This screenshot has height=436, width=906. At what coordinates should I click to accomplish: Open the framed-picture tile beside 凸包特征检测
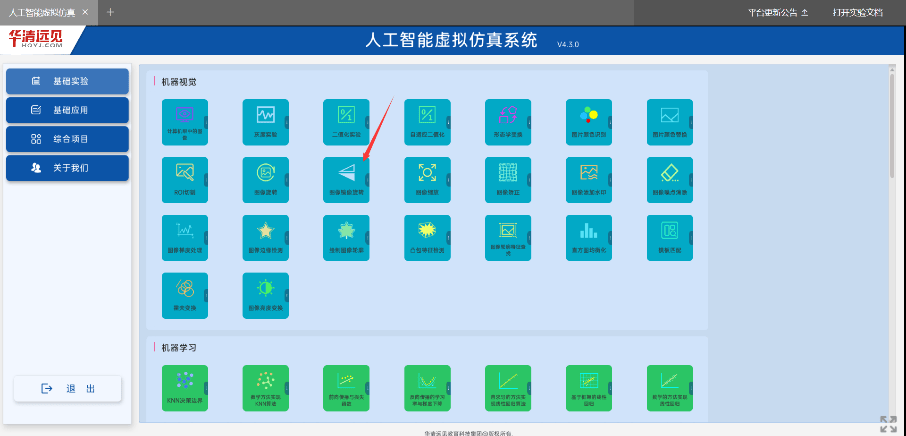click(x=508, y=238)
